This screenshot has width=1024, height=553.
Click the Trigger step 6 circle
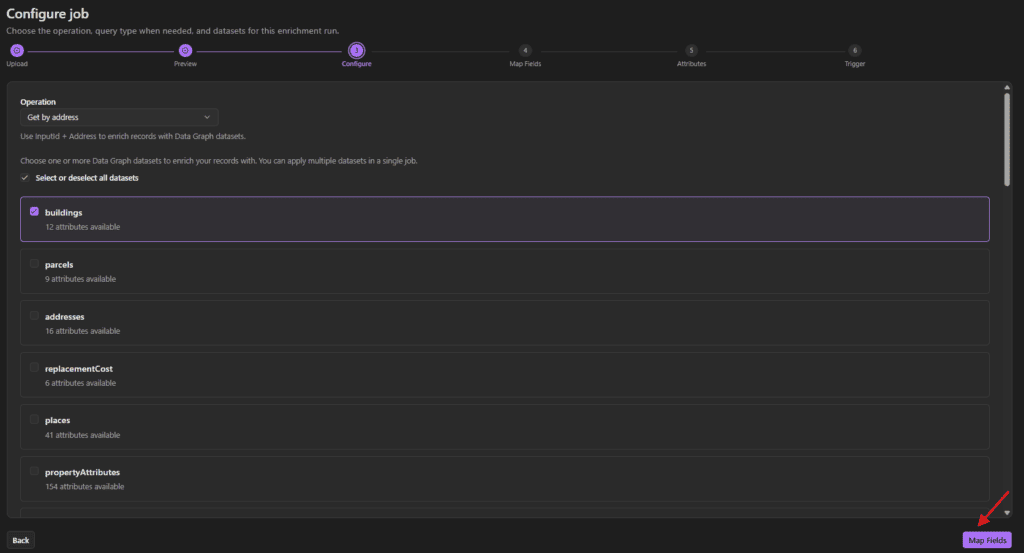pyautogui.click(x=855, y=50)
